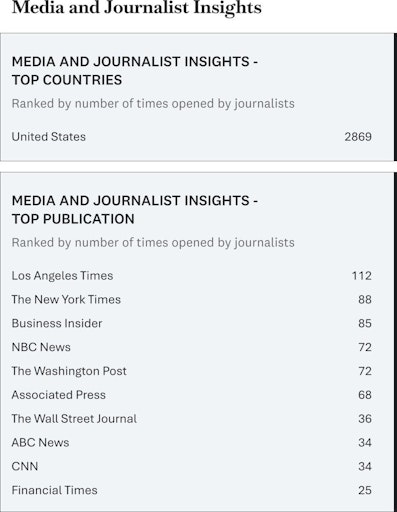Click the Media and Journalist Insights heading
This screenshot has height=512, width=397.
[136, 7]
